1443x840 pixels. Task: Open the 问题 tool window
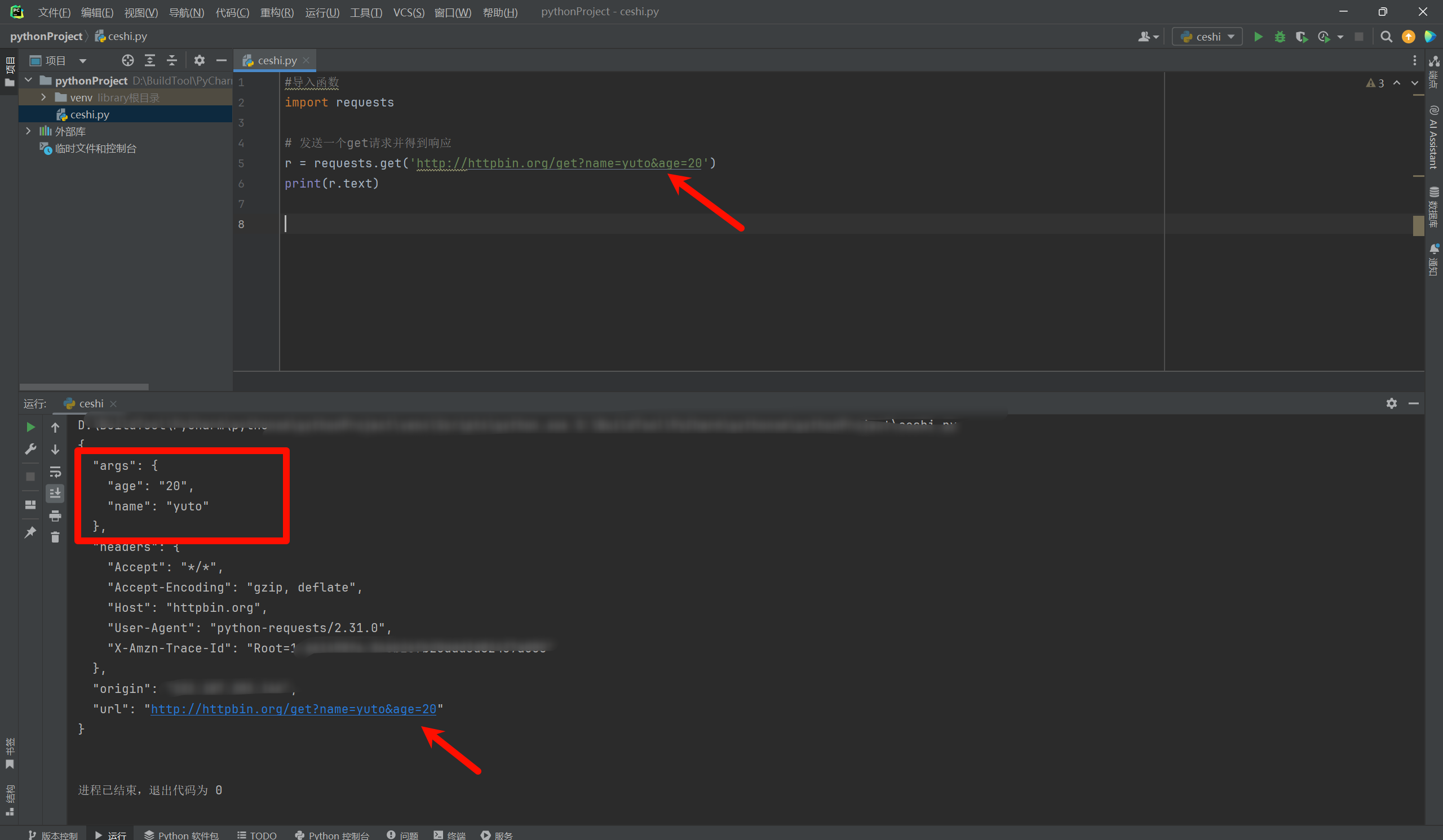click(x=402, y=835)
